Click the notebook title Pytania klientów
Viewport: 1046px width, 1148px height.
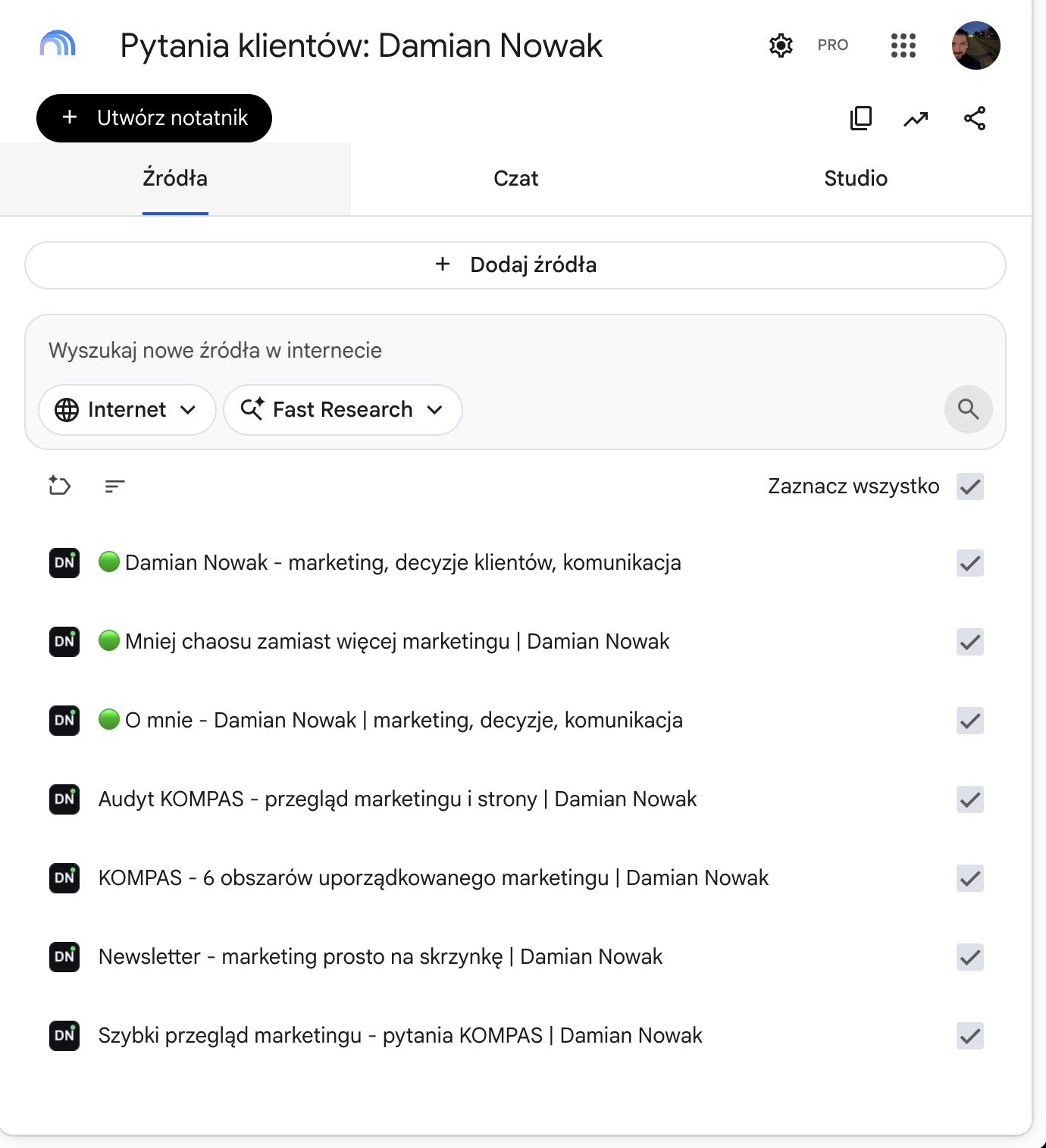click(x=361, y=45)
